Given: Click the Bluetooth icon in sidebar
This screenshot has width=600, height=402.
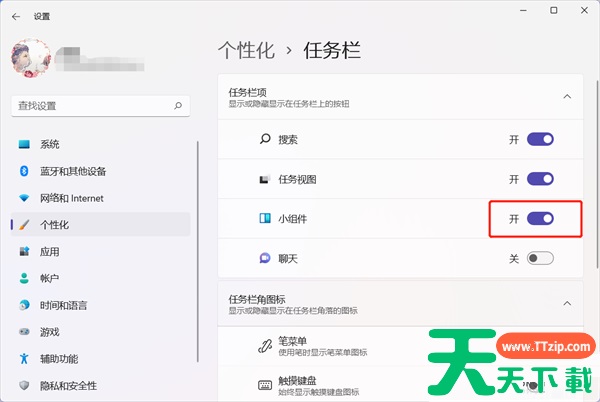Looking at the screenshot, I should (24, 171).
